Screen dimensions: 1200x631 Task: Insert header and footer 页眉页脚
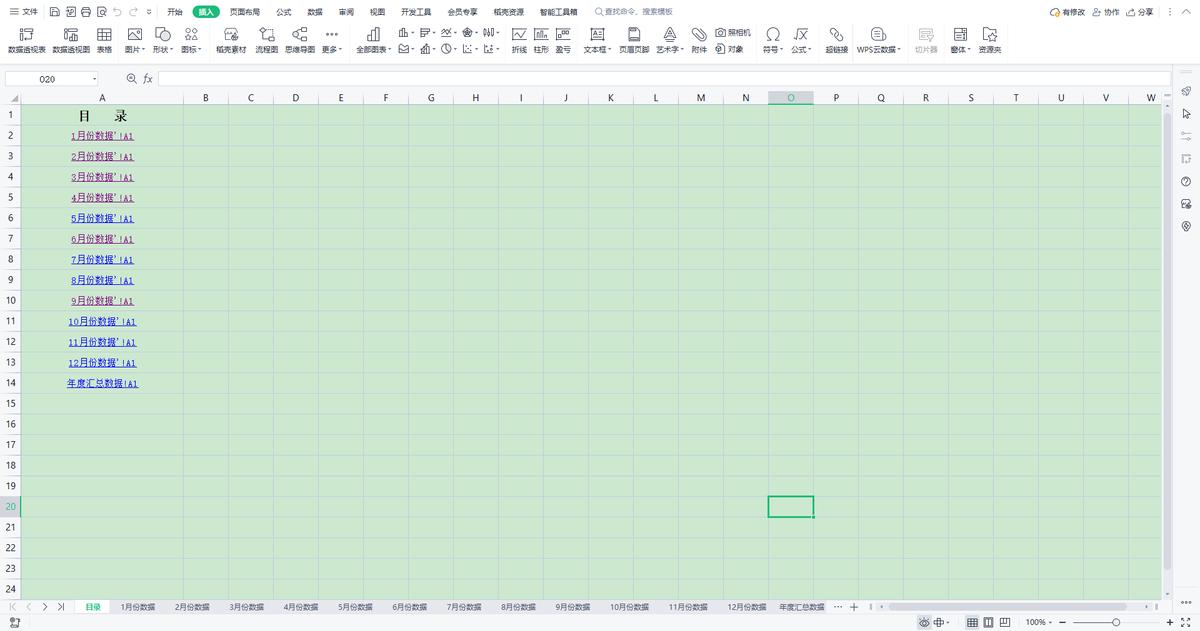click(x=633, y=40)
